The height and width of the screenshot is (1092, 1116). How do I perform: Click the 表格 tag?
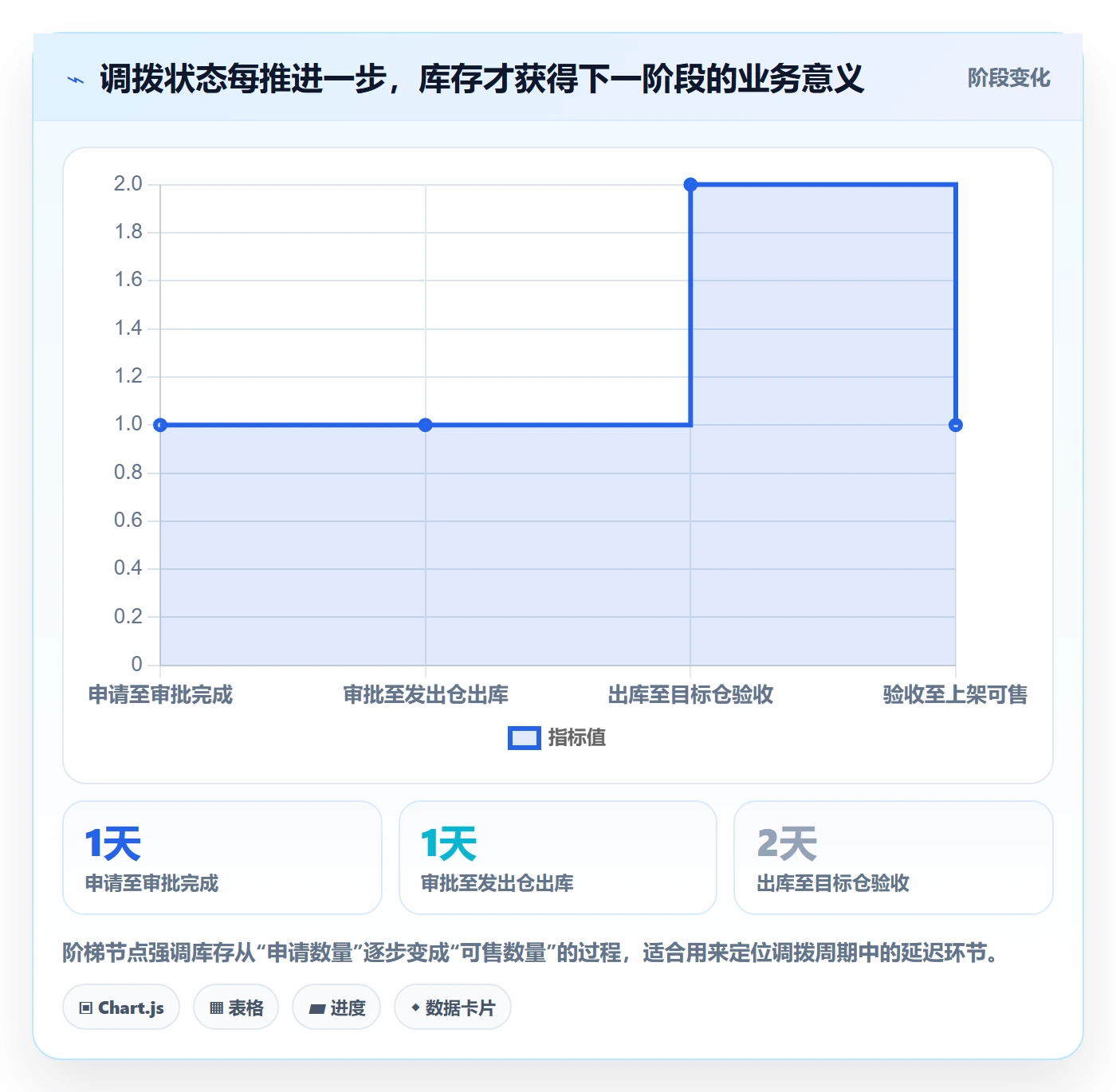click(x=236, y=1008)
